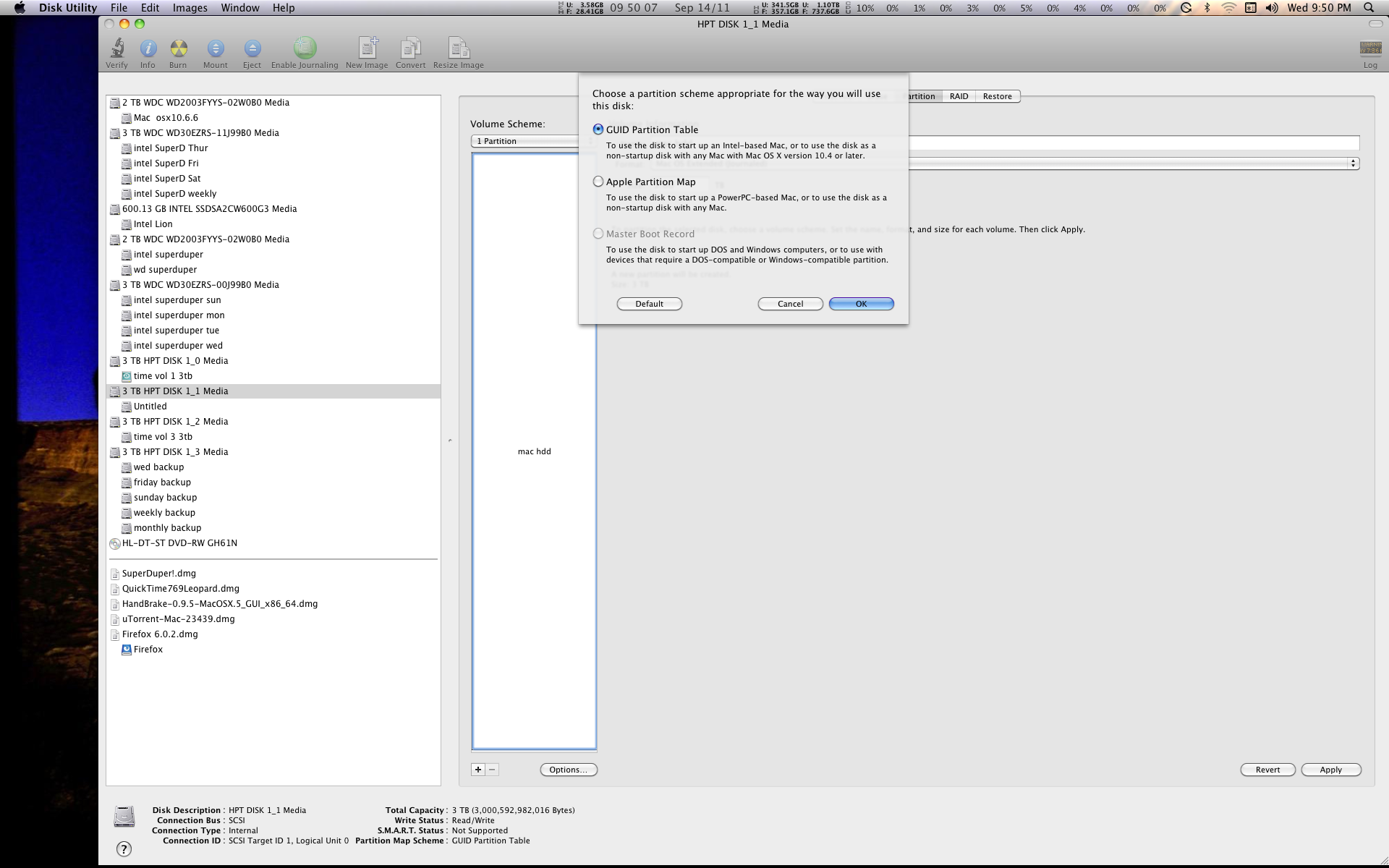Select Firefox 6.0.2.dmg image

159,634
